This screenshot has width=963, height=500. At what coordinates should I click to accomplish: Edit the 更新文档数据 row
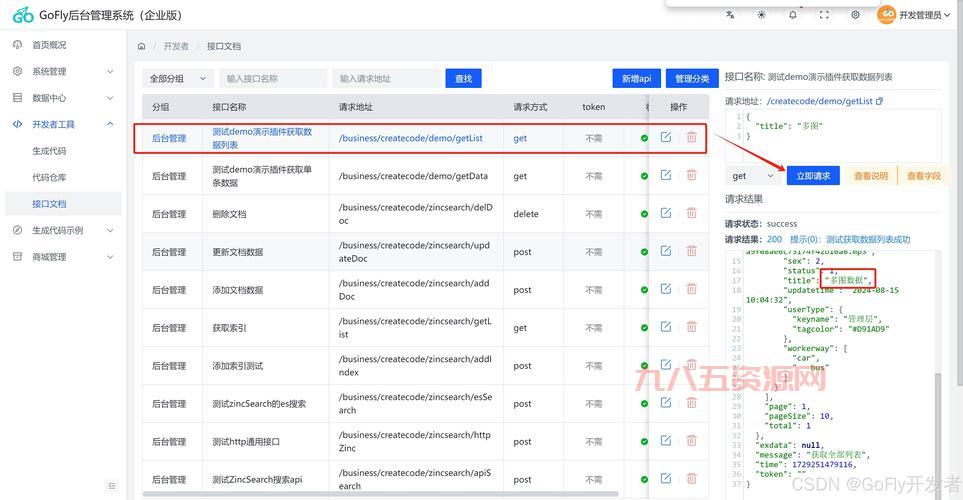click(666, 251)
